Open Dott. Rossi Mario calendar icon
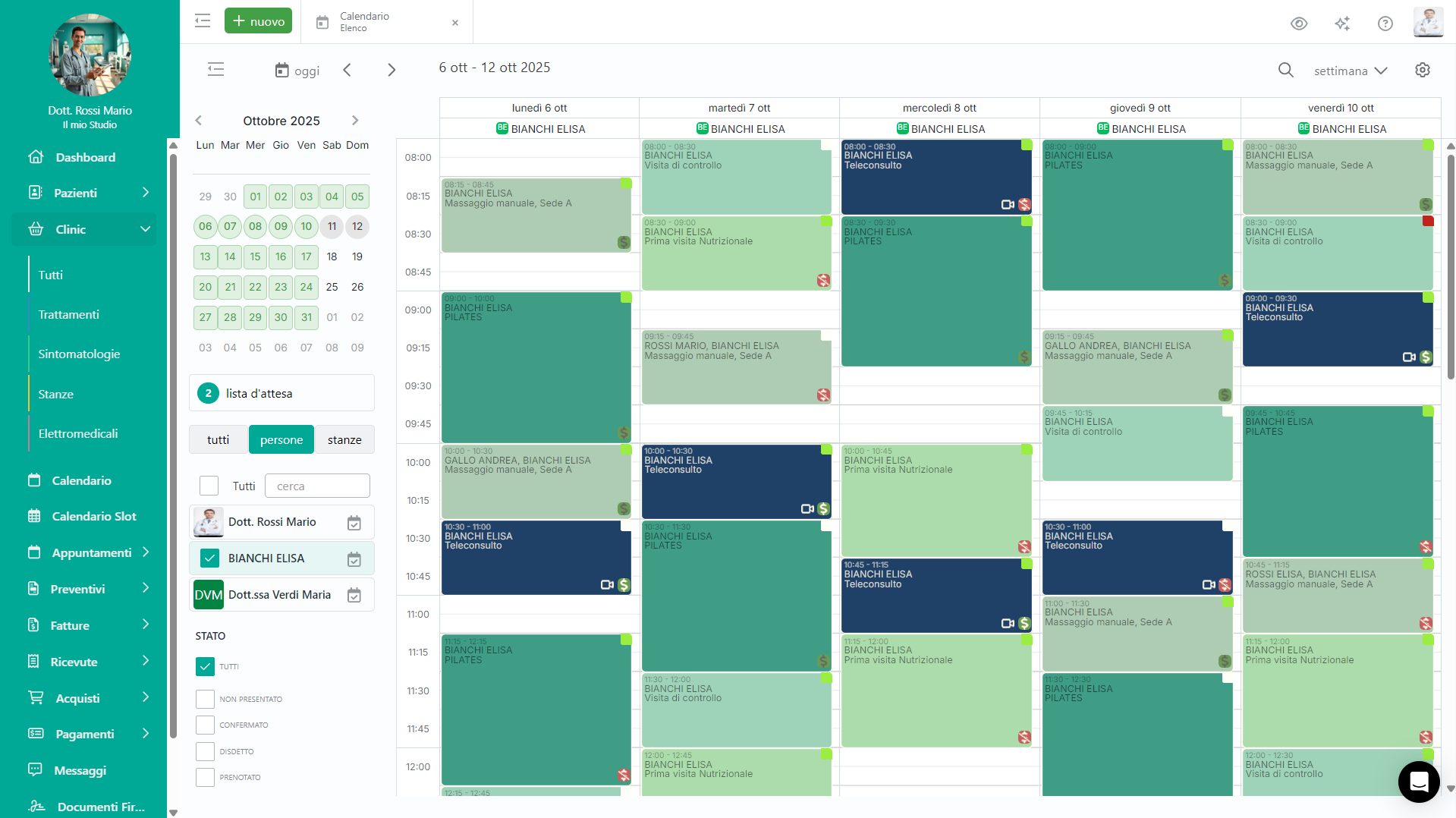 tap(354, 523)
